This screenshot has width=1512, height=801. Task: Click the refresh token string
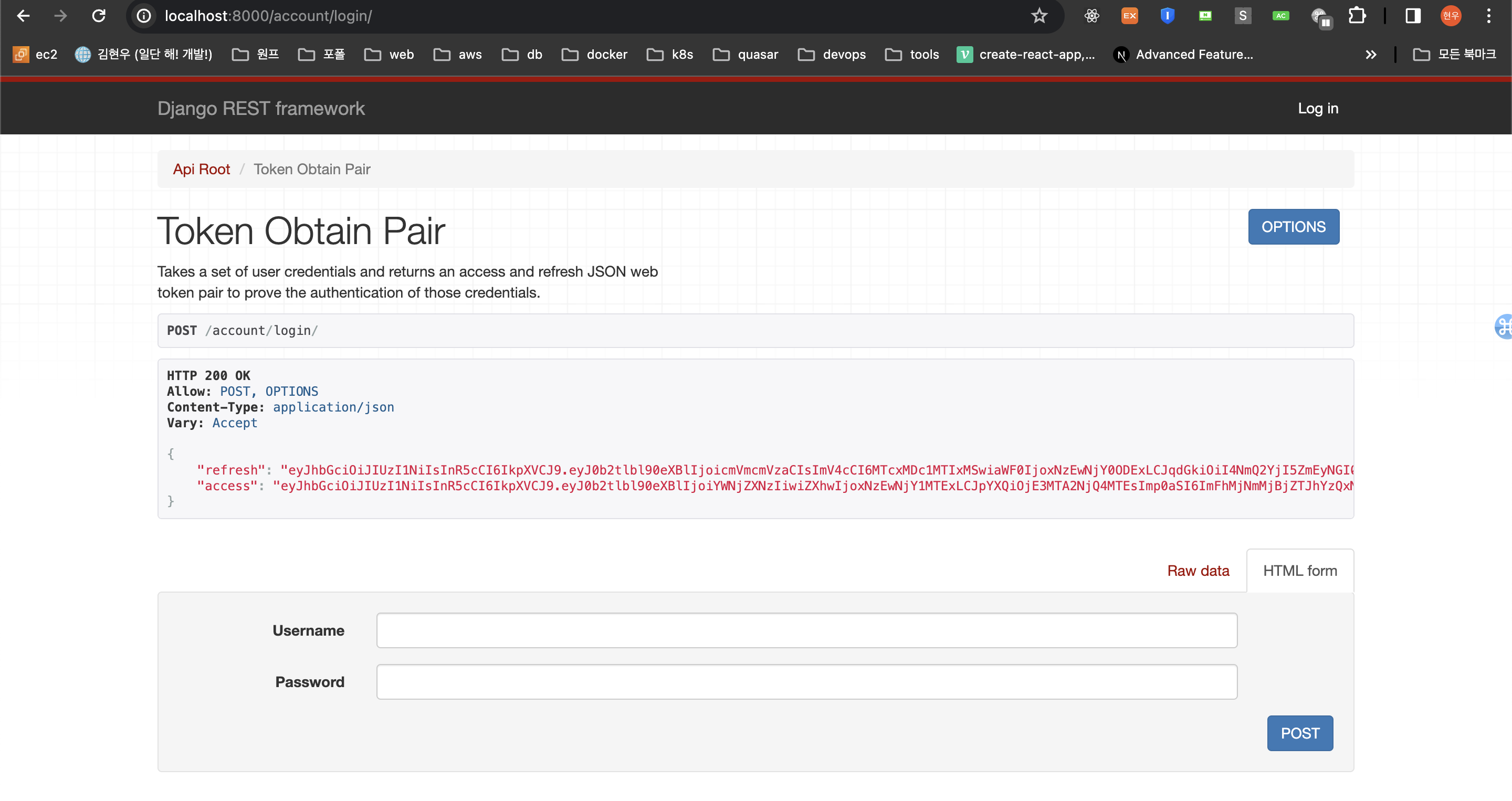[817, 471]
